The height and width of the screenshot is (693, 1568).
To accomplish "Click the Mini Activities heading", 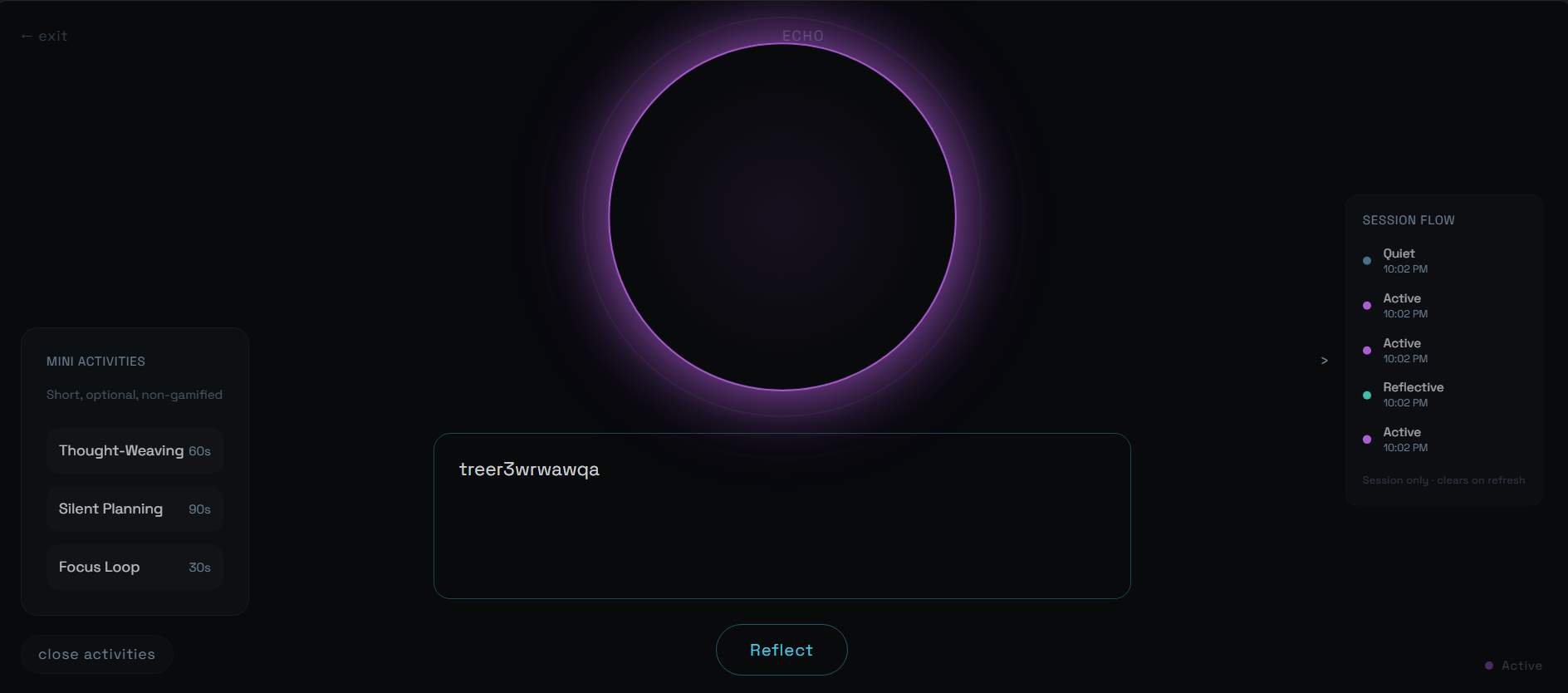I will pyautogui.click(x=96, y=361).
